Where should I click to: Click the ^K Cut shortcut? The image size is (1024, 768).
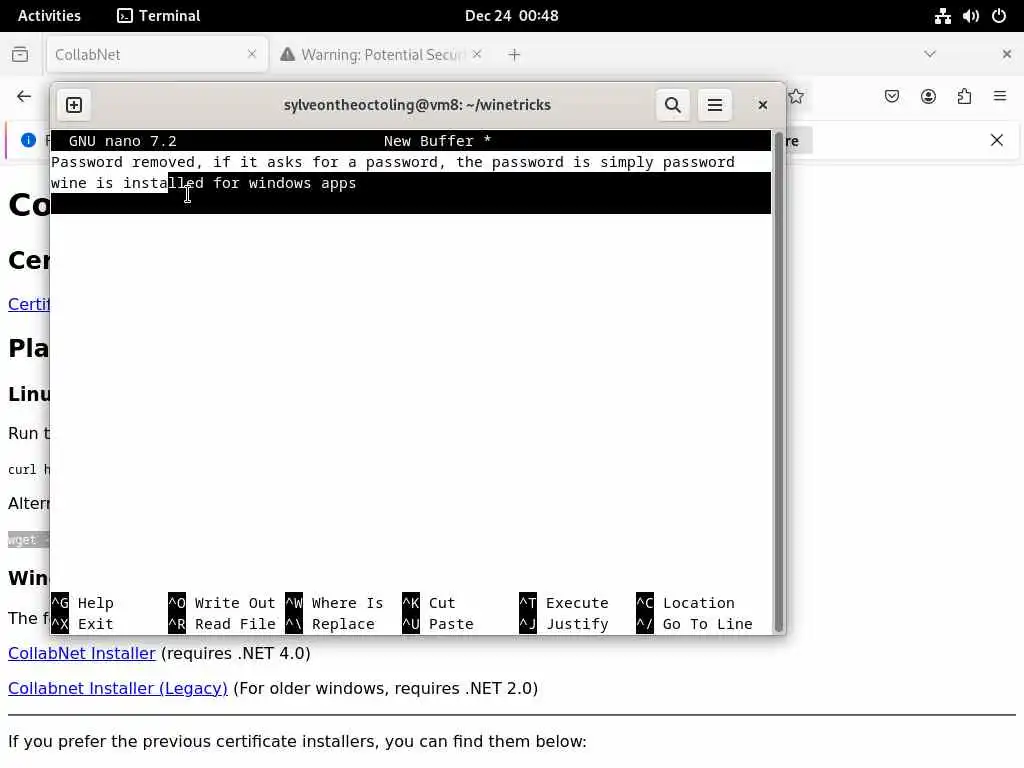tap(429, 603)
